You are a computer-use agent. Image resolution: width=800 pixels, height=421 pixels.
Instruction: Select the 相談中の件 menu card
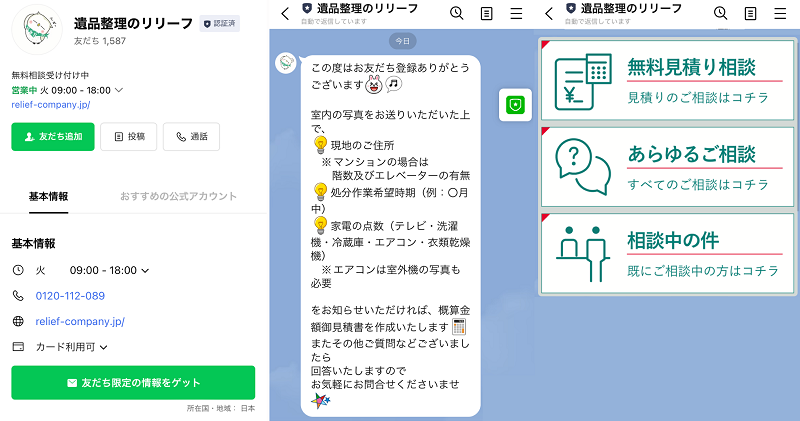667,253
